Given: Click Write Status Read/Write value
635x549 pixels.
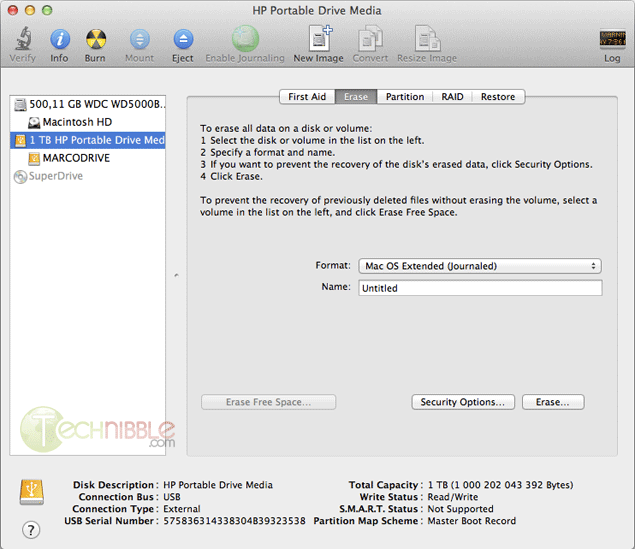Looking at the screenshot, I should pyautogui.click(x=453, y=497).
